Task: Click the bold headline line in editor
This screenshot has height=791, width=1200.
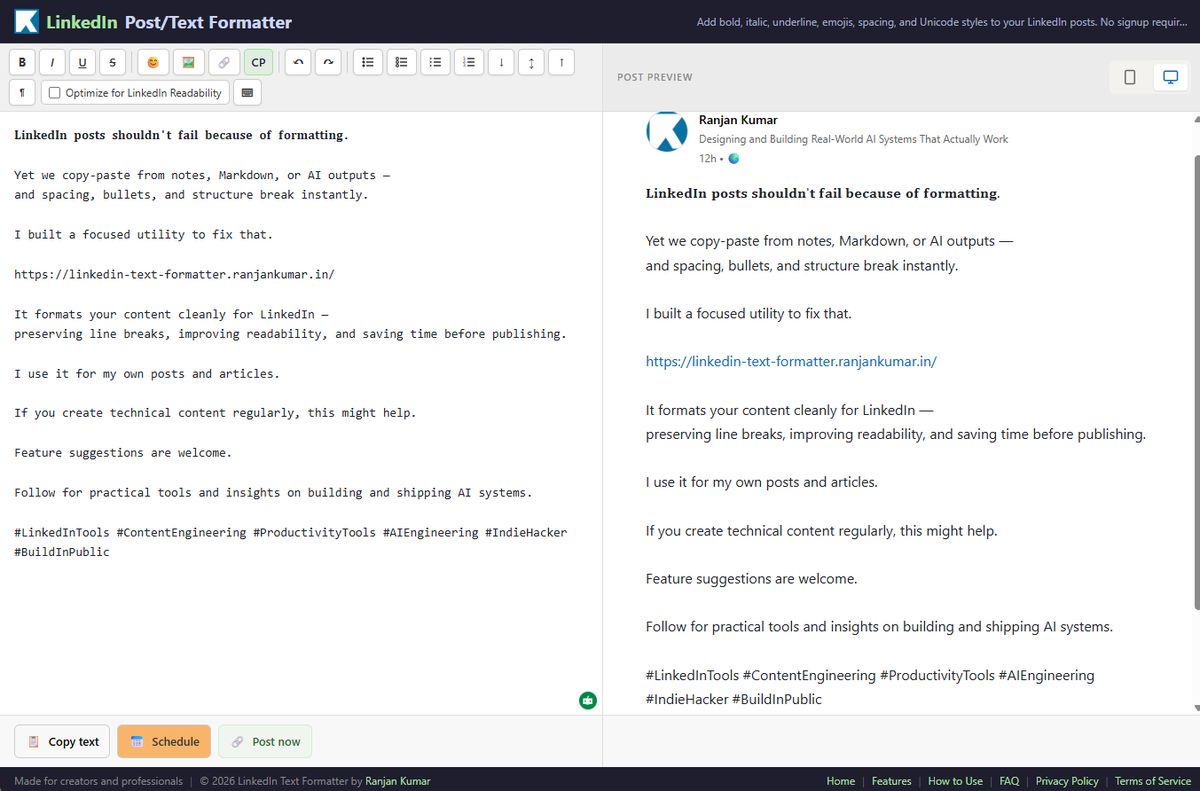Action: pyautogui.click(x=181, y=135)
